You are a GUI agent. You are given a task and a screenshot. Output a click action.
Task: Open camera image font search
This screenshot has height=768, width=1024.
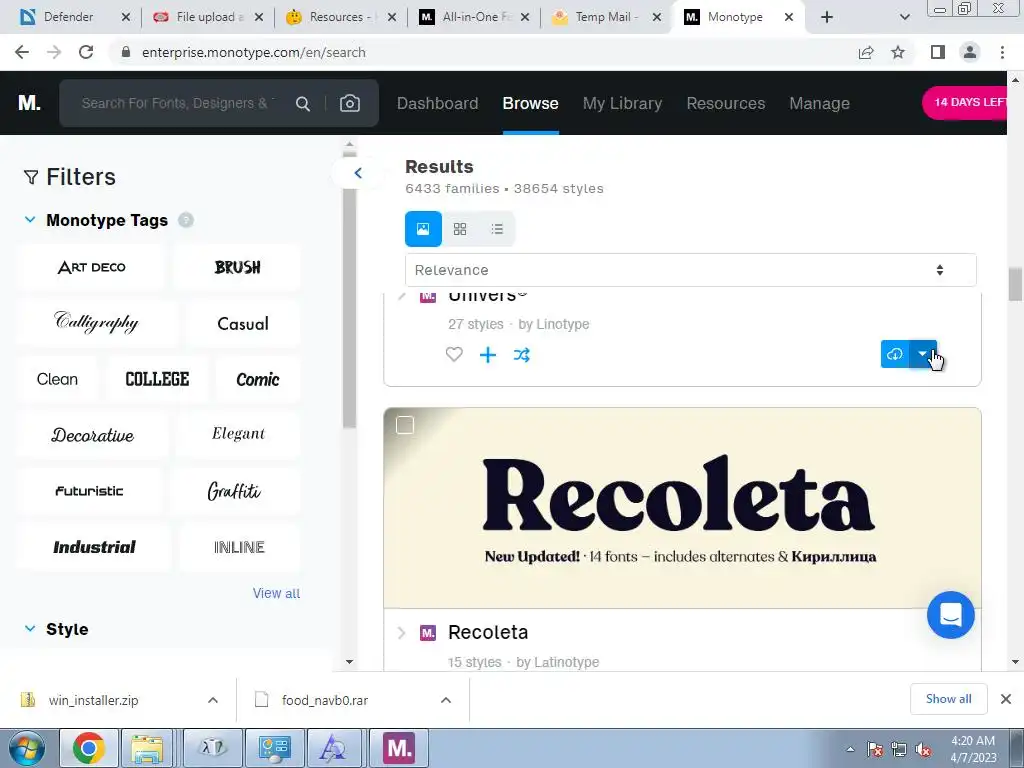tap(349, 103)
